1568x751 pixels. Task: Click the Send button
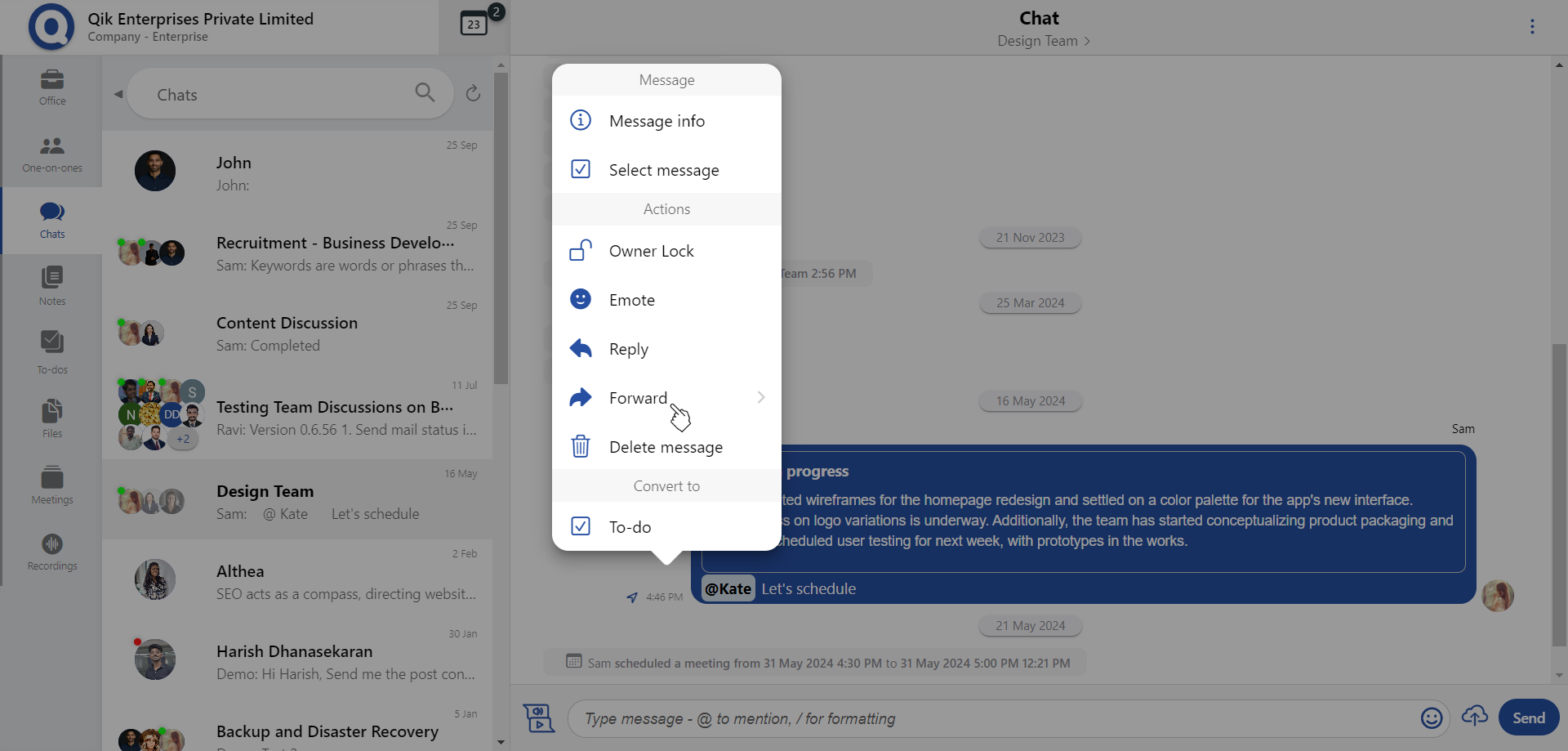point(1528,717)
